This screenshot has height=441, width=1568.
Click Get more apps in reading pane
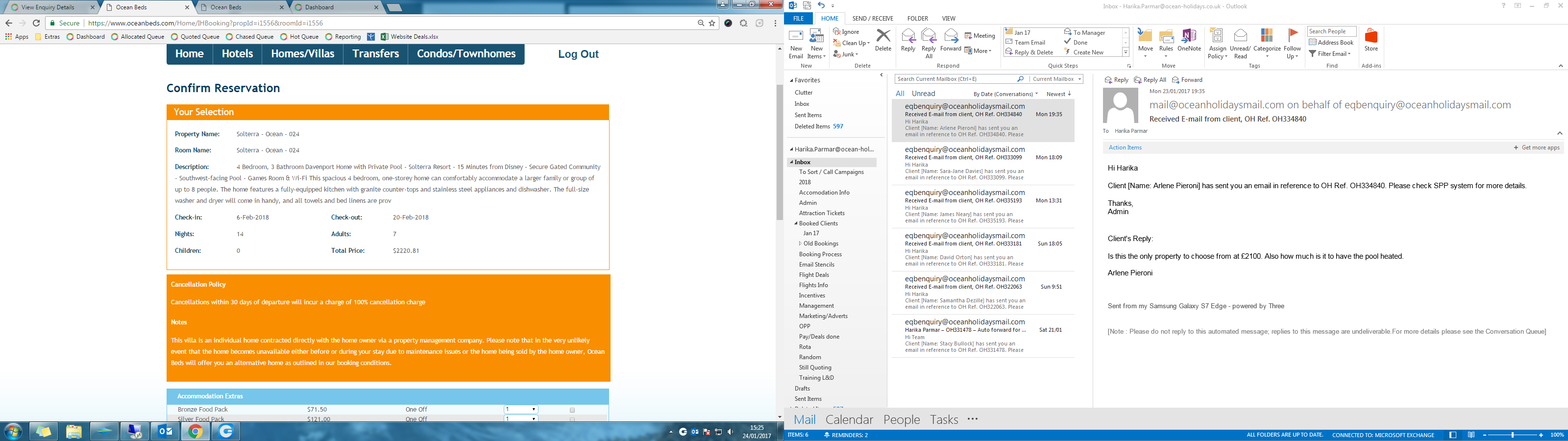coord(1537,147)
